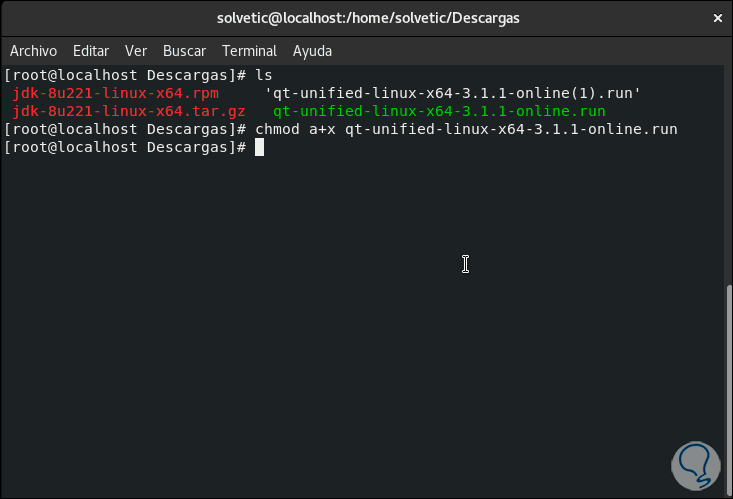Click the chmod a+x command text
This screenshot has width=733, height=499.
[466, 129]
